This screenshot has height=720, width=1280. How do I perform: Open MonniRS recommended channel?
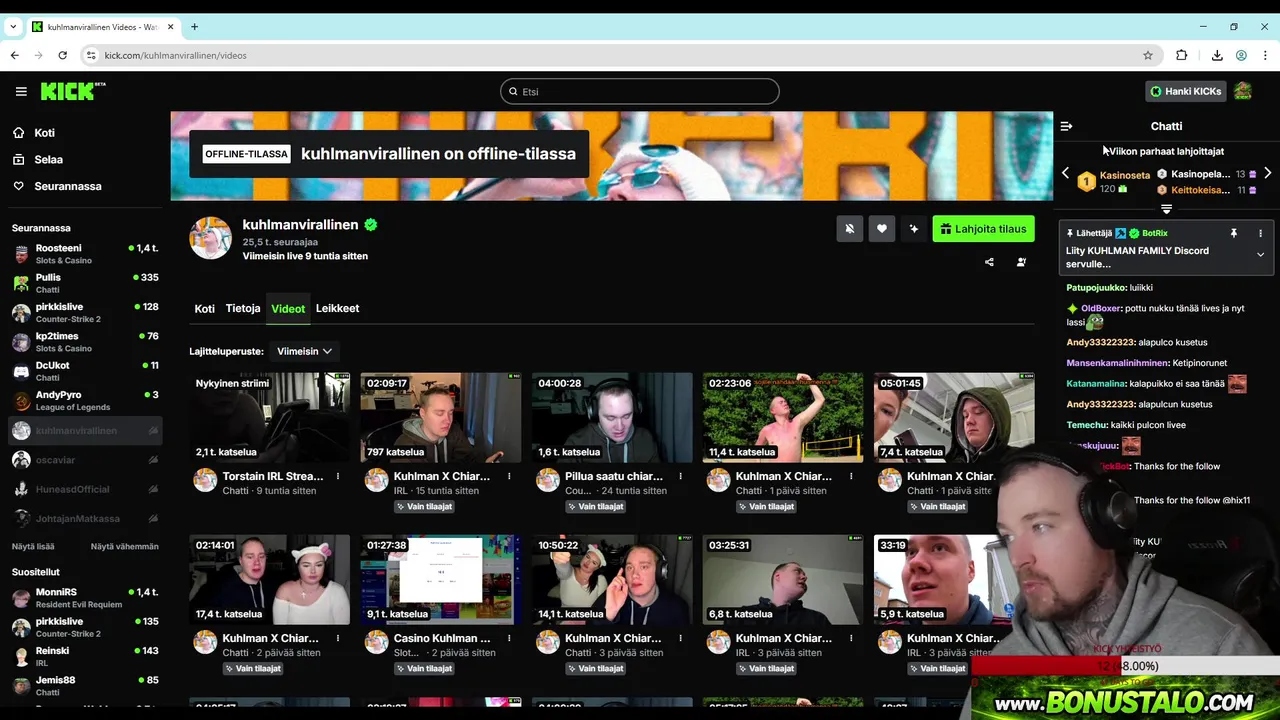85,598
